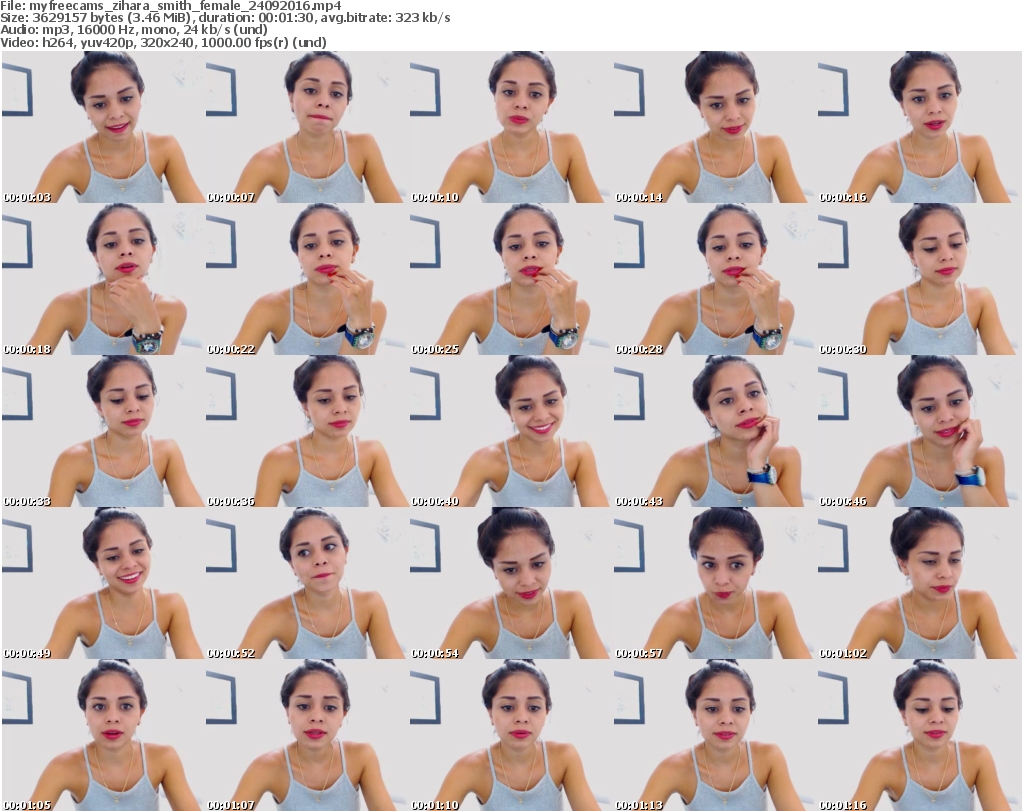Open the thumbnail stamped 00:01:10
The image size is (1024, 811).
pyautogui.click(x=511, y=735)
